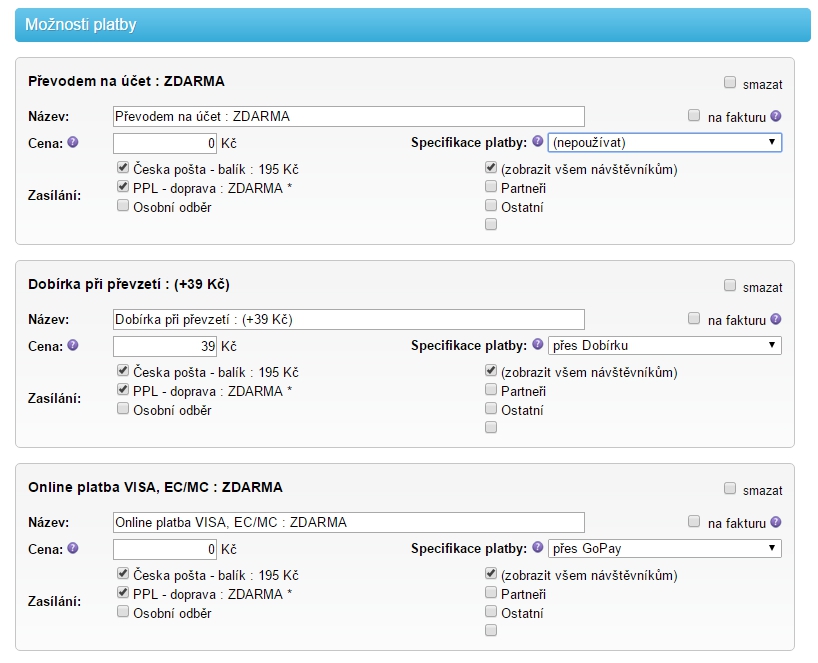Click help icon by Specifikace platby in Dobírka section

pyautogui.click(x=538, y=345)
